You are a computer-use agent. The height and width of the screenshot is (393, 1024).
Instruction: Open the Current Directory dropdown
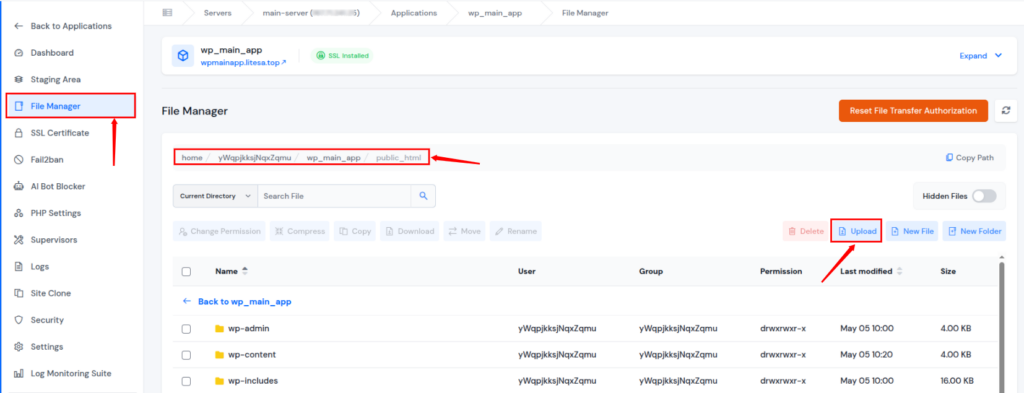216,196
